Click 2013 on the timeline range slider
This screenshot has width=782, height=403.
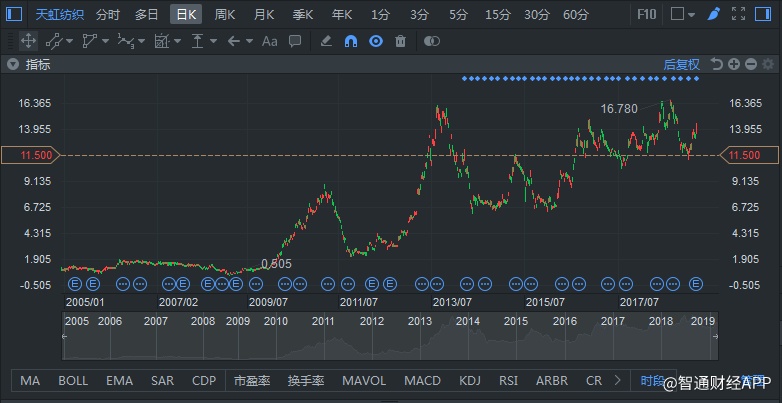(420, 321)
